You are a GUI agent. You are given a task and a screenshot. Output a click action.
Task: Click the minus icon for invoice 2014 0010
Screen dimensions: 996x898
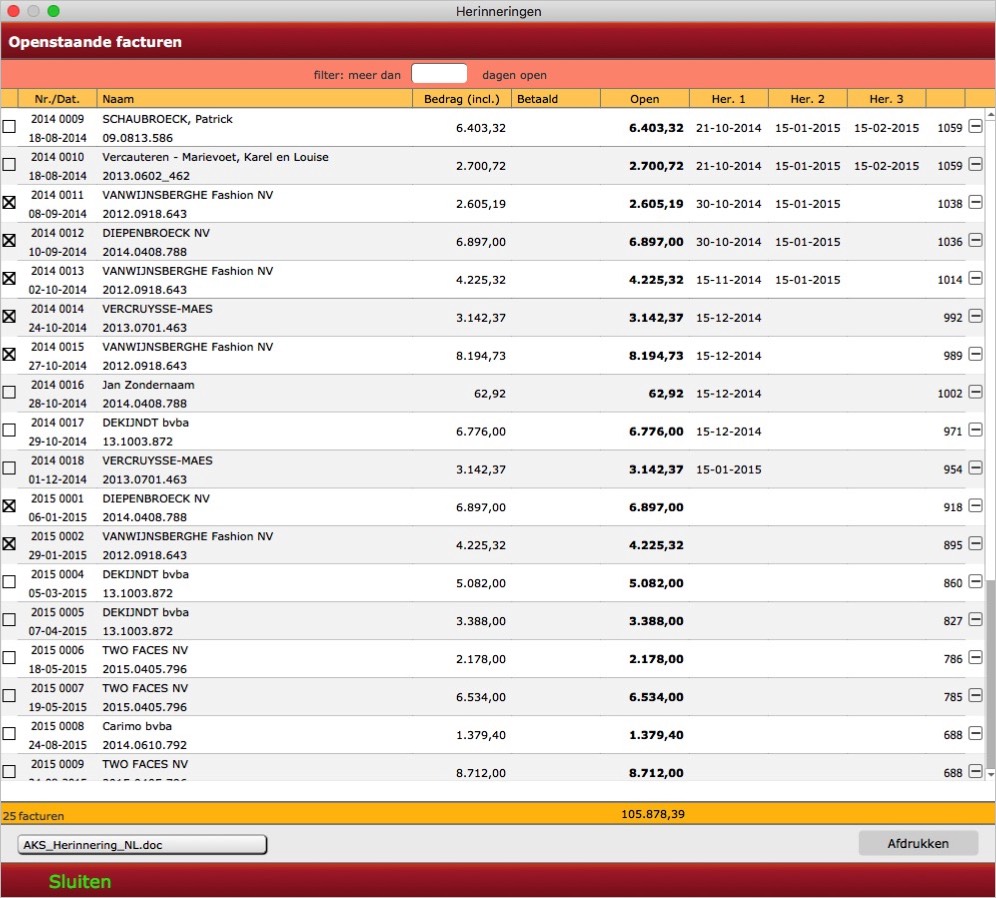click(x=975, y=165)
